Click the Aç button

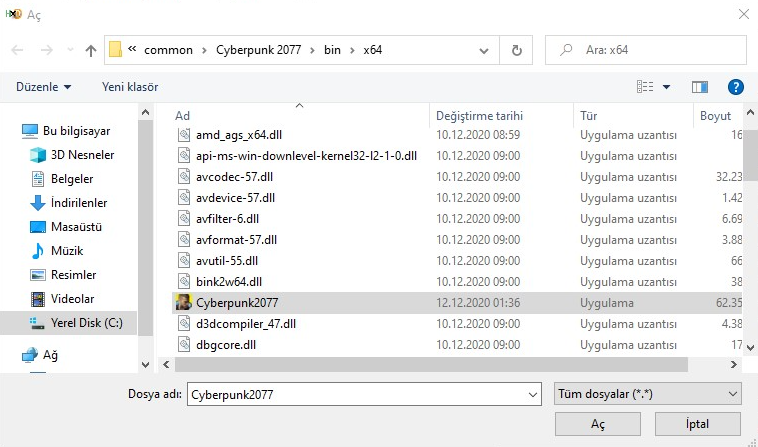(598, 424)
